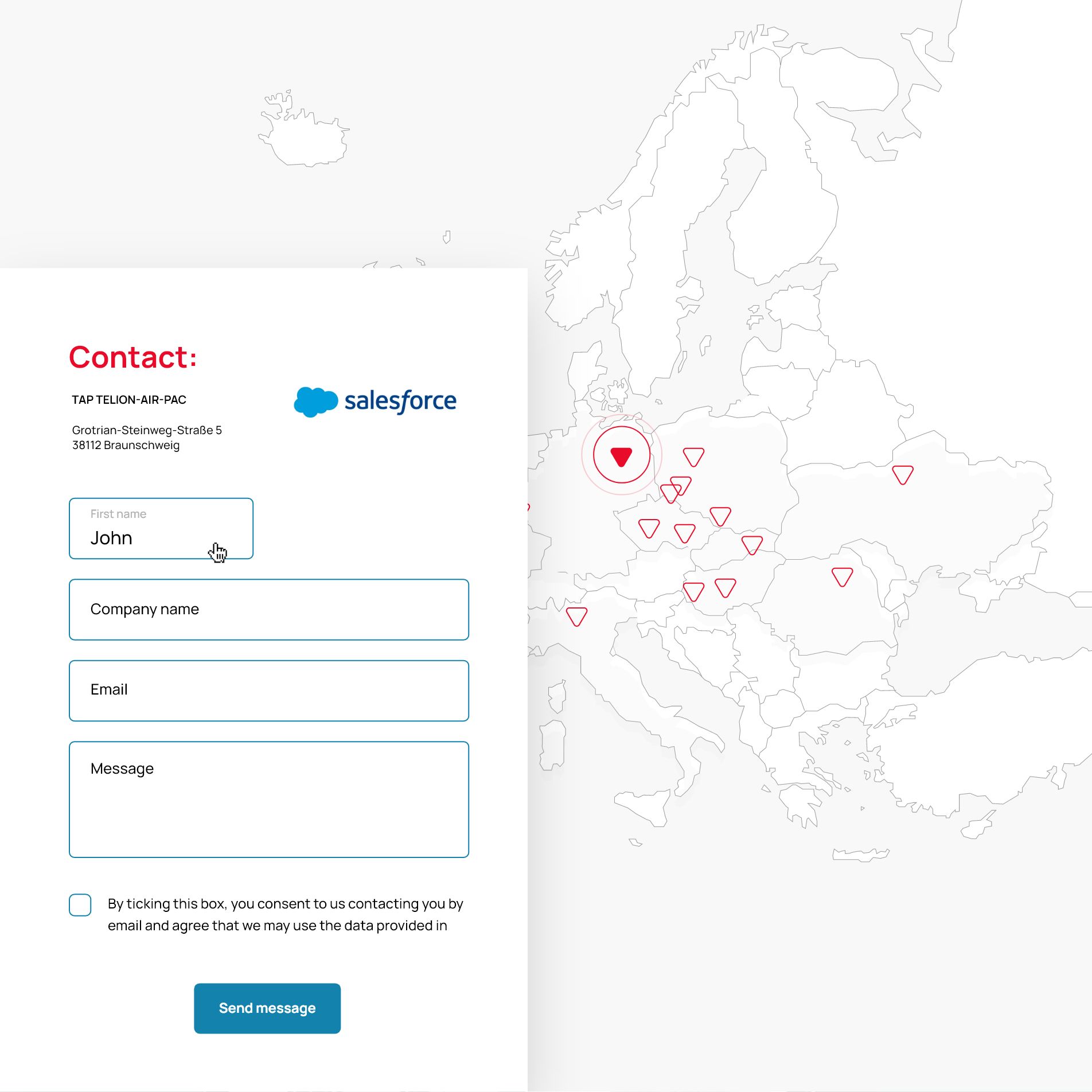Click the map marker in northern Italy
The image size is (1092, 1092).
[x=576, y=616]
